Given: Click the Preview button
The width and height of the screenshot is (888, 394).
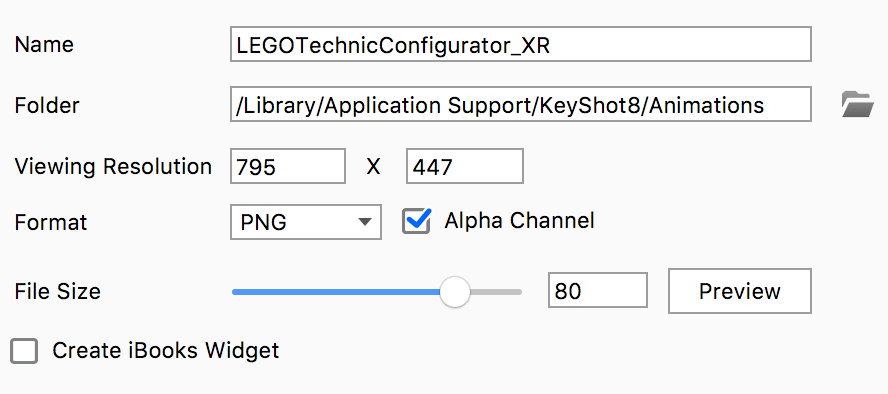Looking at the screenshot, I should [x=740, y=291].
